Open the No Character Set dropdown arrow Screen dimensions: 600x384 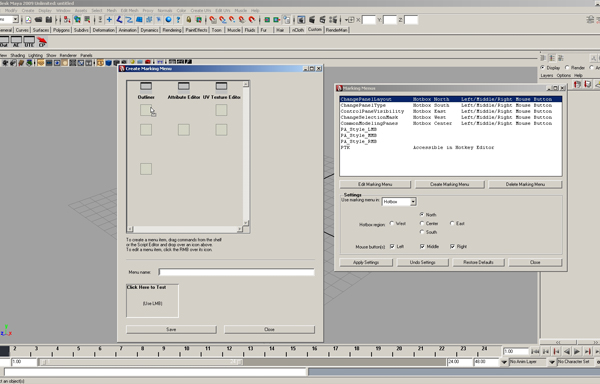(552, 362)
